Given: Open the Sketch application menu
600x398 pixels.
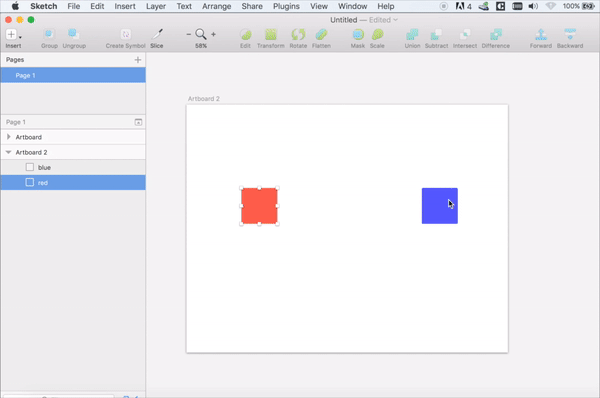Looking at the screenshot, I should tap(44, 6).
